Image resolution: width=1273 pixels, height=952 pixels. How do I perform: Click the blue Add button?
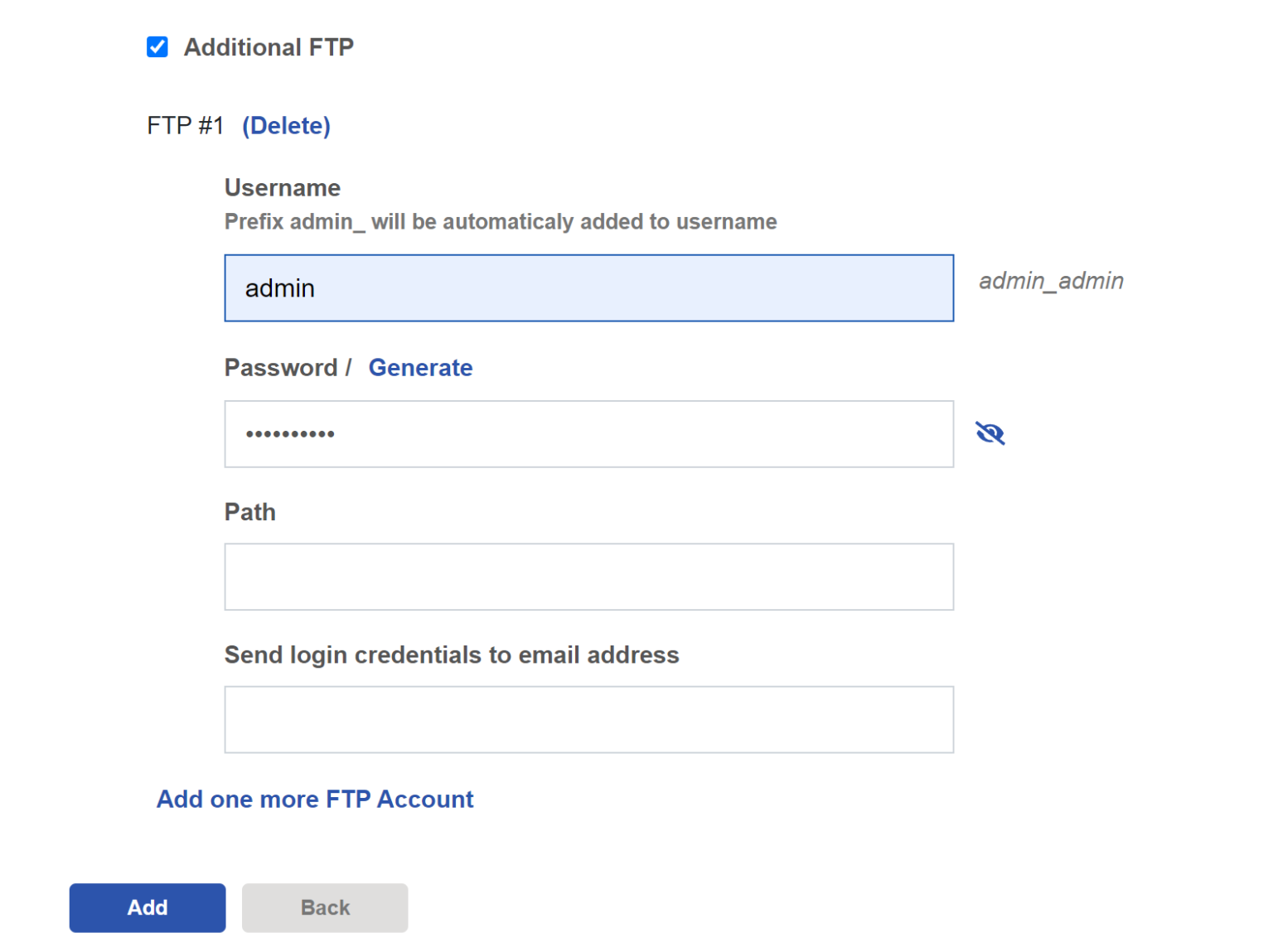click(148, 907)
